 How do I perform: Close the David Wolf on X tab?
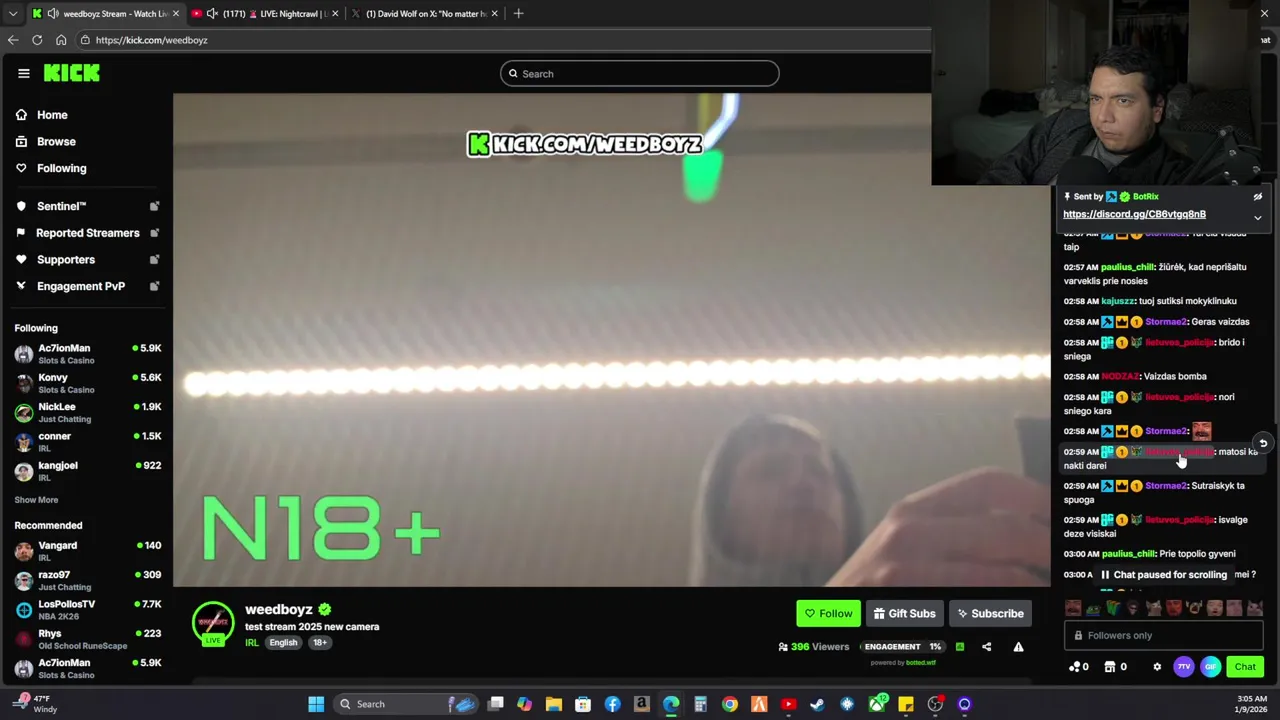494,14
